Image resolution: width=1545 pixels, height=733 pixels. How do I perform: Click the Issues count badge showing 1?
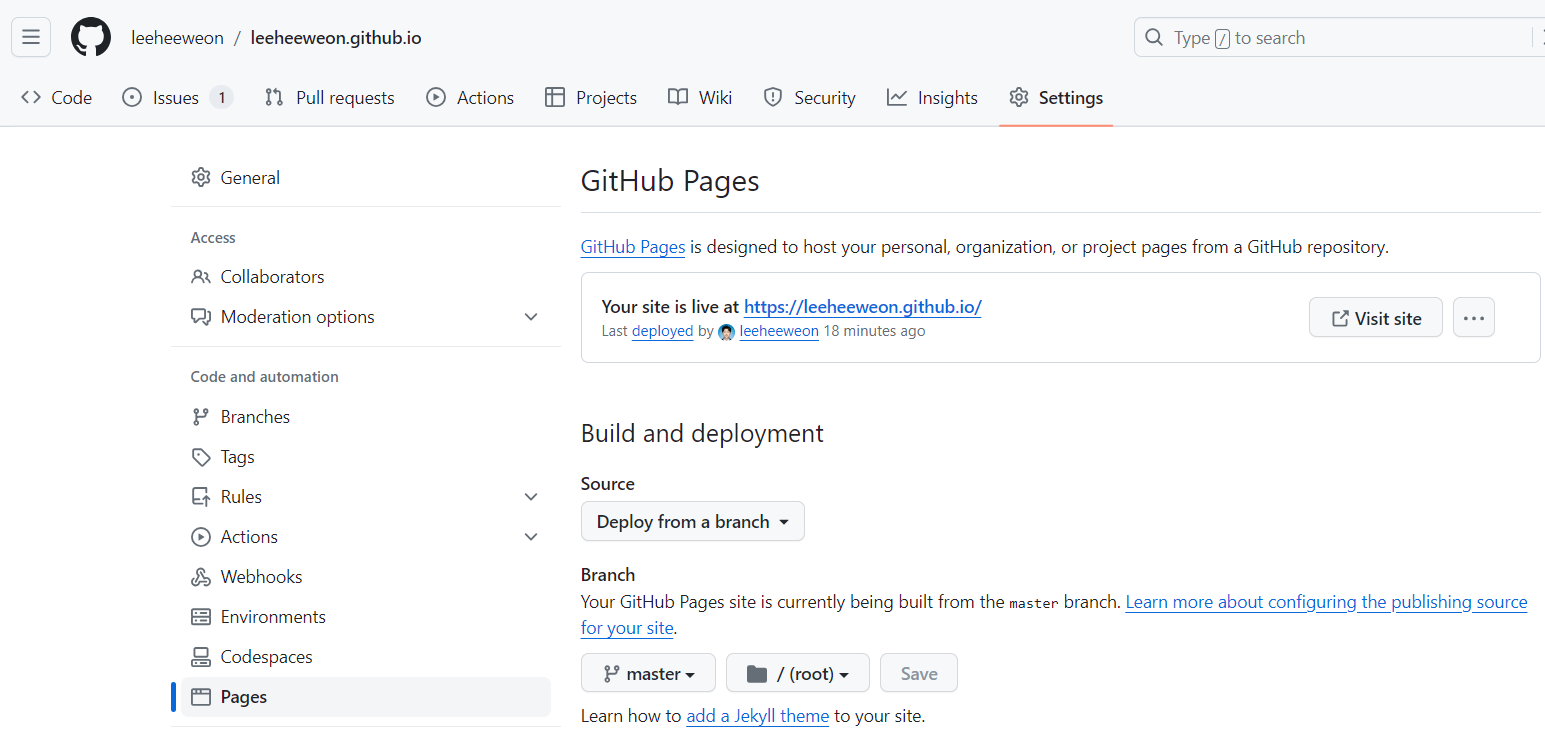pos(221,98)
